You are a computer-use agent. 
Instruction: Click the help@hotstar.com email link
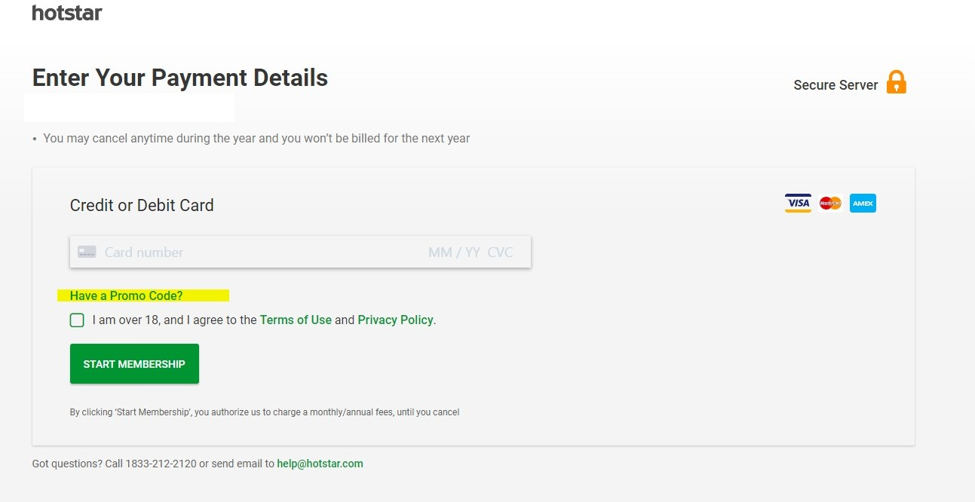point(320,464)
